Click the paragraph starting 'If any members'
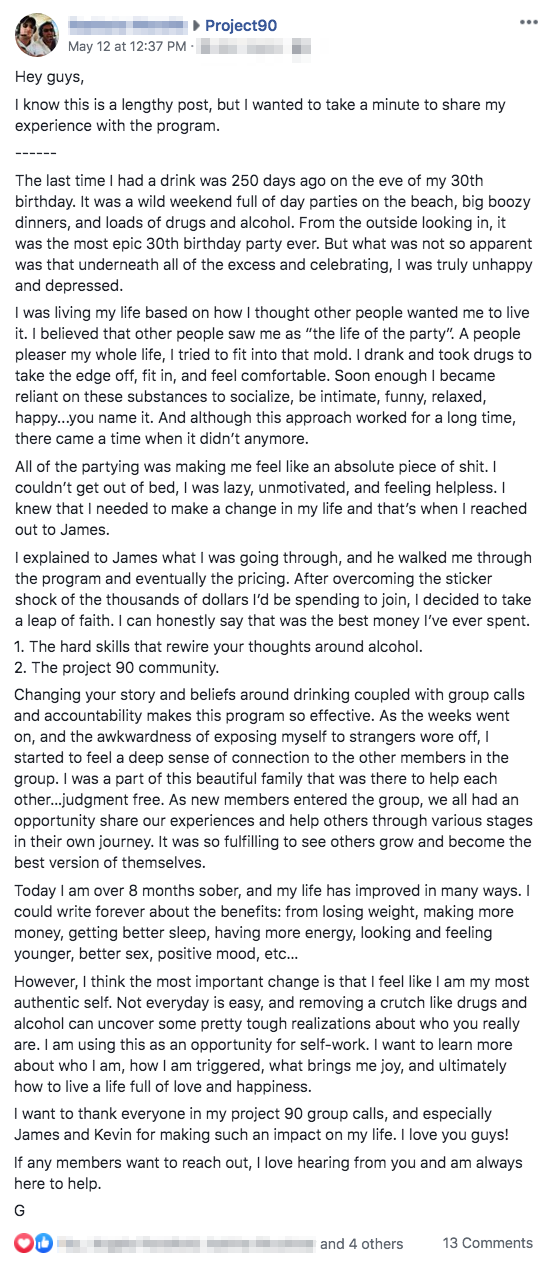The width and height of the screenshot is (548, 1261). (269, 1172)
